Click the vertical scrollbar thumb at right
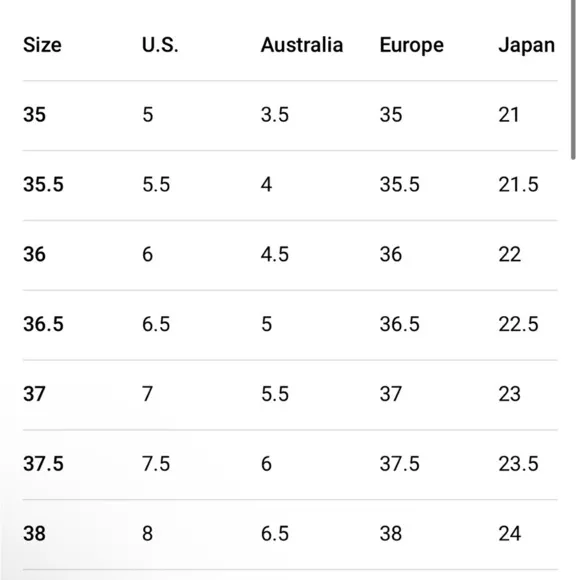 pyautogui.click(x=573, y=80)
